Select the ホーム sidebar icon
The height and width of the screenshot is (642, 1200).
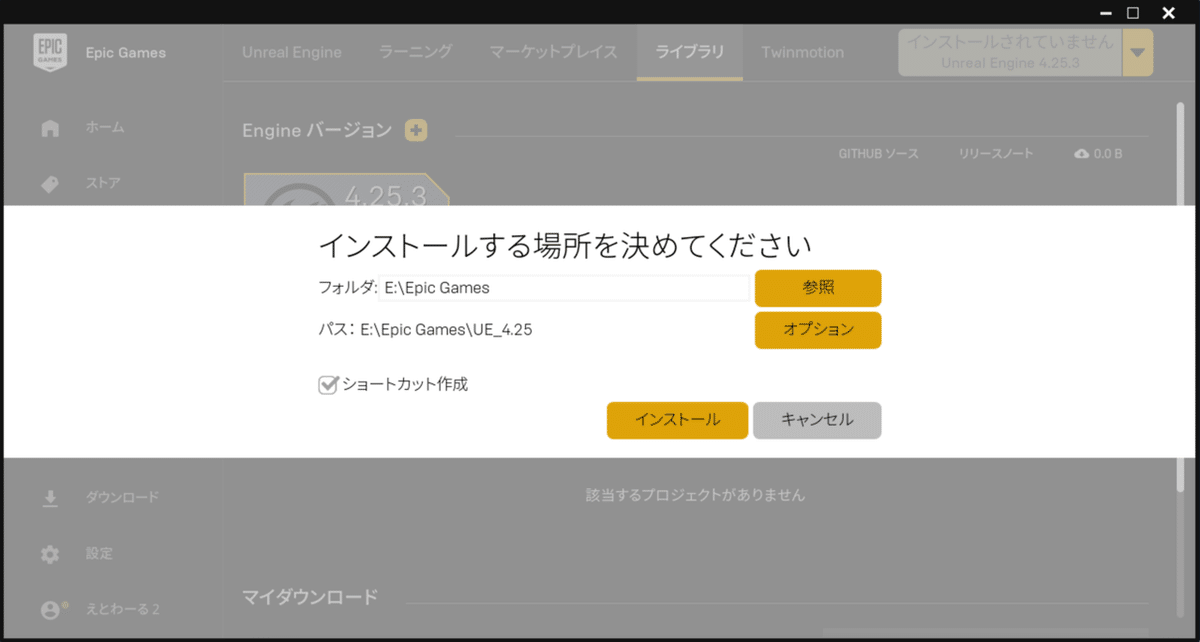point(49,127)
